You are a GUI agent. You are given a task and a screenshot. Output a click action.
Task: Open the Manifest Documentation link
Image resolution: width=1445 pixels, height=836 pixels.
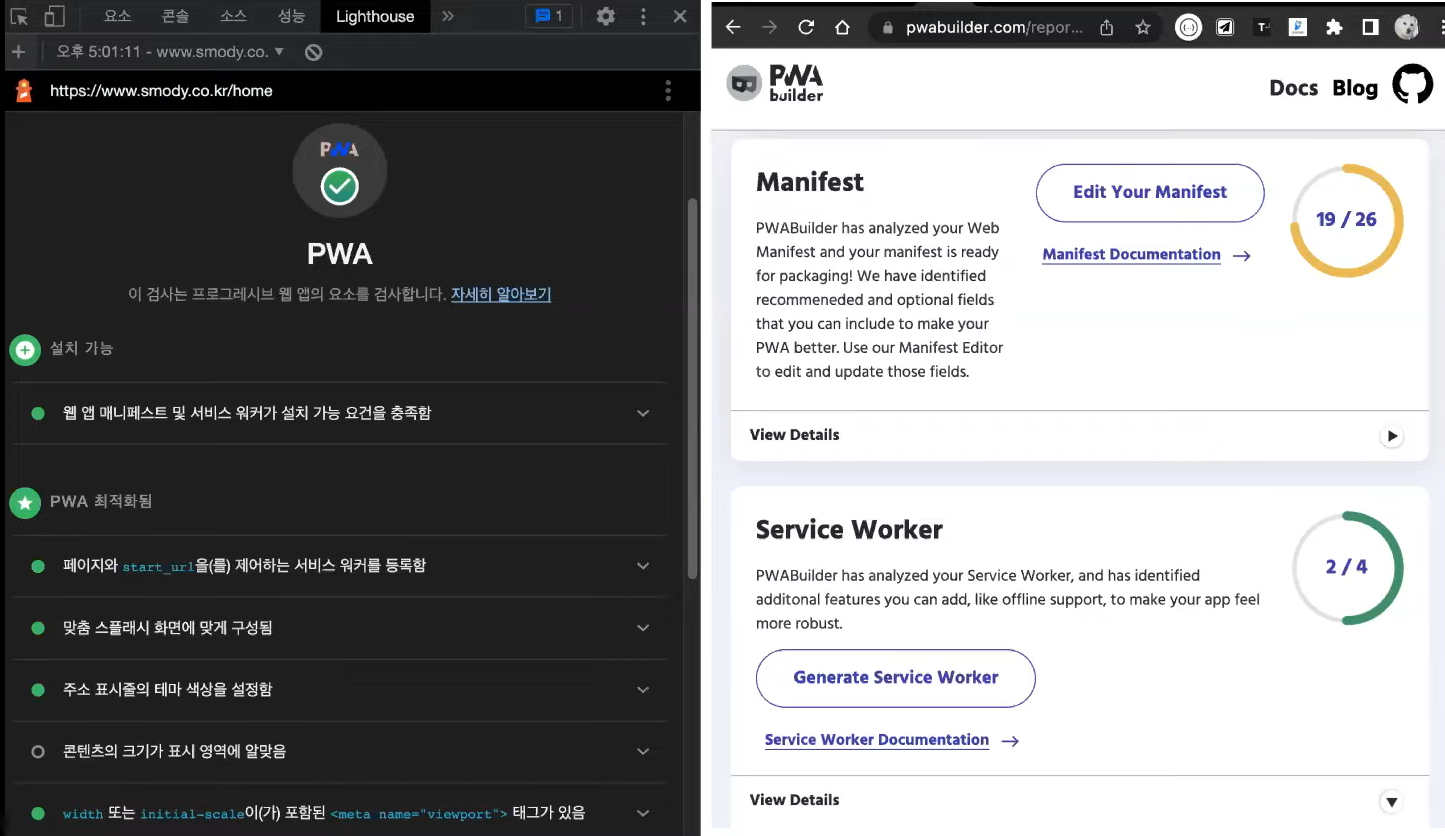[1131, 254]
